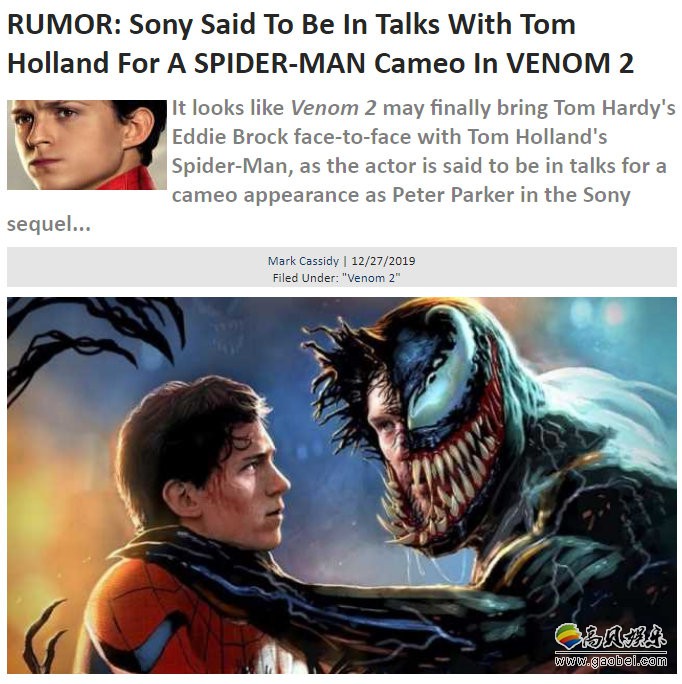
Task: Click the www.gaobei.com watermark URL
Action: click(611, 661)
